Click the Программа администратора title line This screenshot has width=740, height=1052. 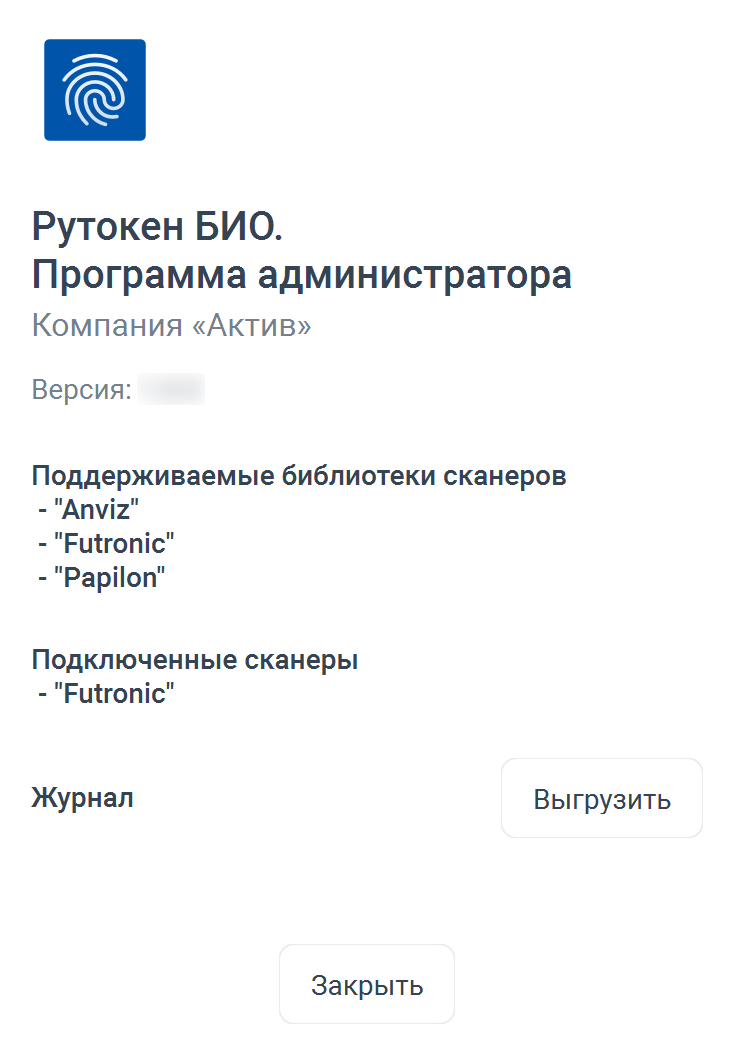point(302,275)
